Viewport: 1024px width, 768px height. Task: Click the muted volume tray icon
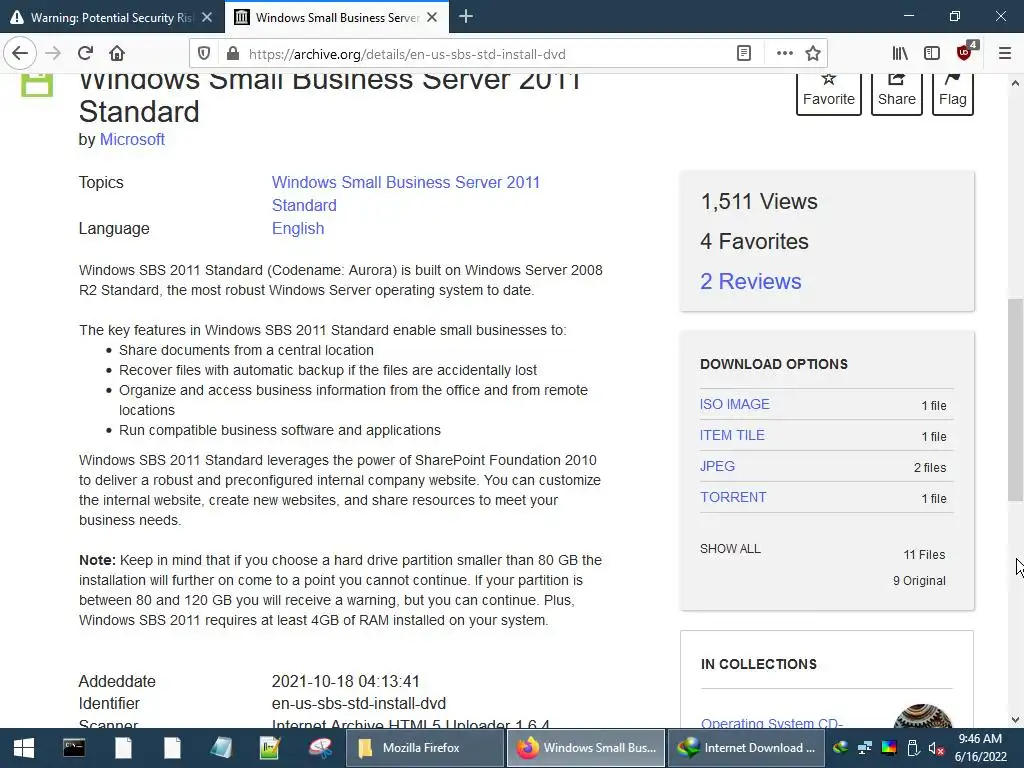coord(936,748)
